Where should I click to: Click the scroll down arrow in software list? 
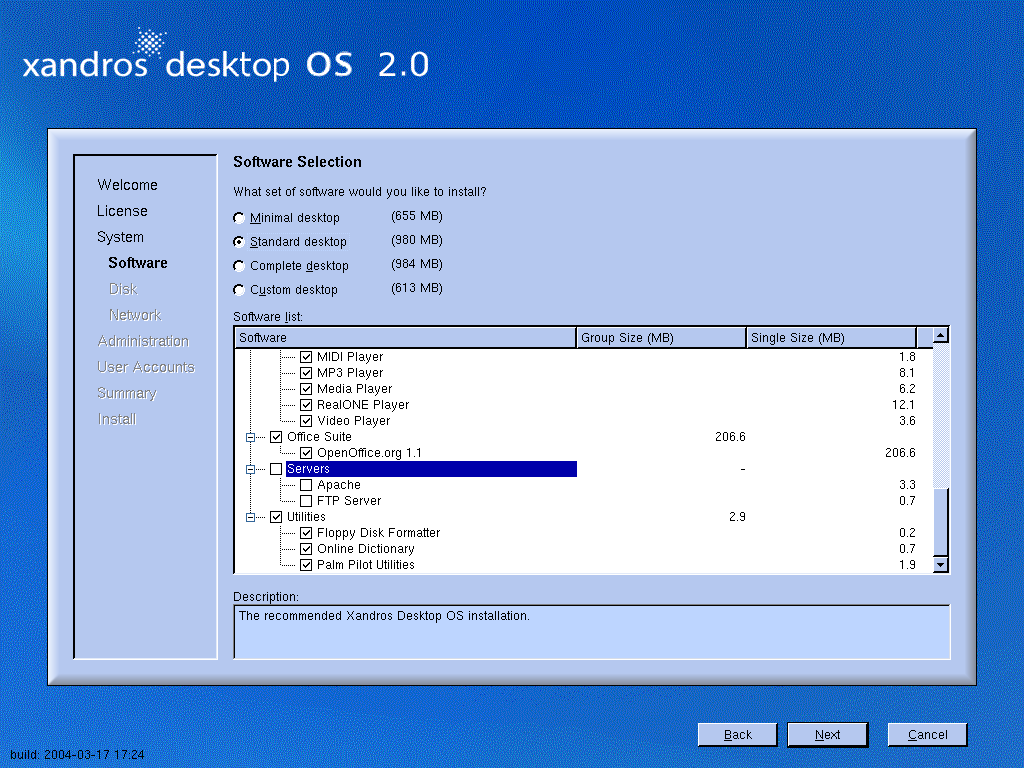940,565
